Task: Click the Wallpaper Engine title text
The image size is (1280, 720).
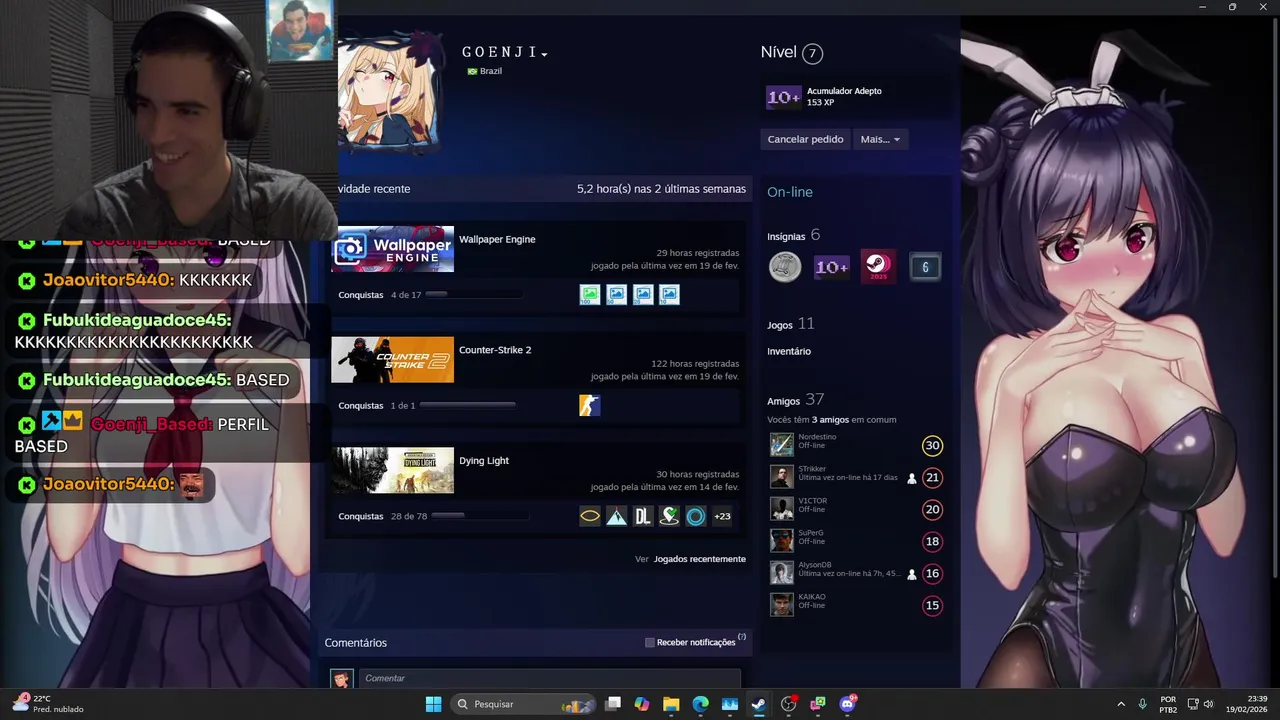Action: (x=497, y=239)
